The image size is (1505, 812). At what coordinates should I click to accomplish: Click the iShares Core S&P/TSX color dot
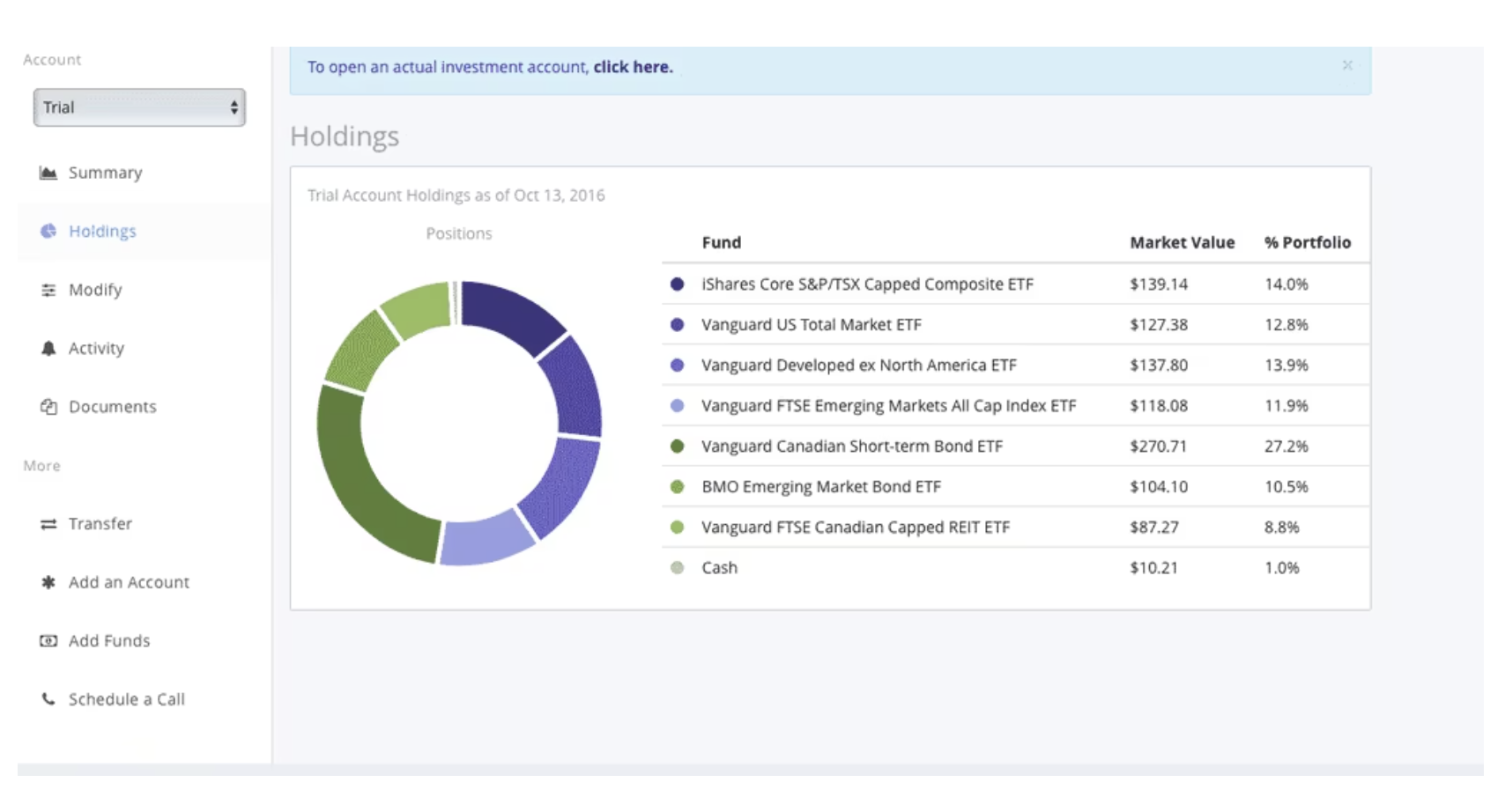pos(677,284)
